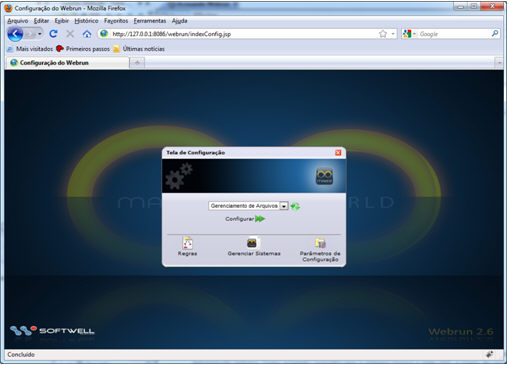This screenshot has height=365, width=509.
Task: Open the Ajuda menu
Action: click(x=179, y=21)
